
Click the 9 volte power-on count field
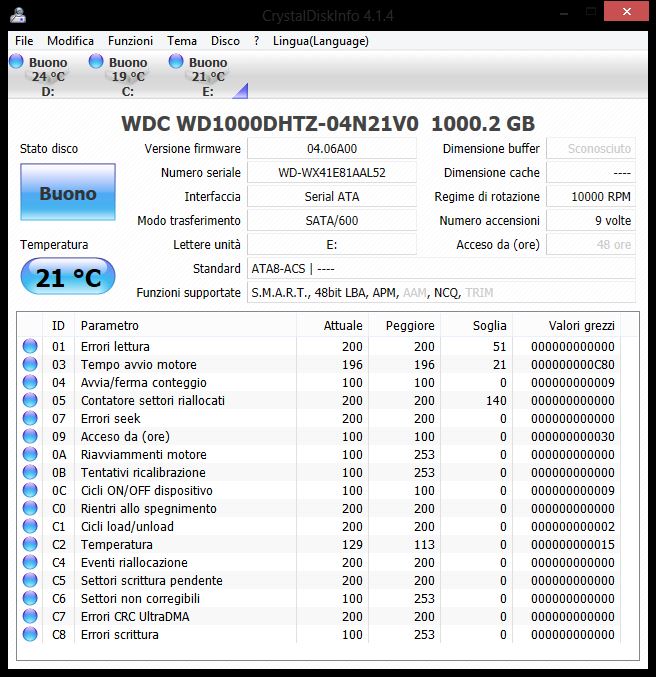click(x=591, y=221)
